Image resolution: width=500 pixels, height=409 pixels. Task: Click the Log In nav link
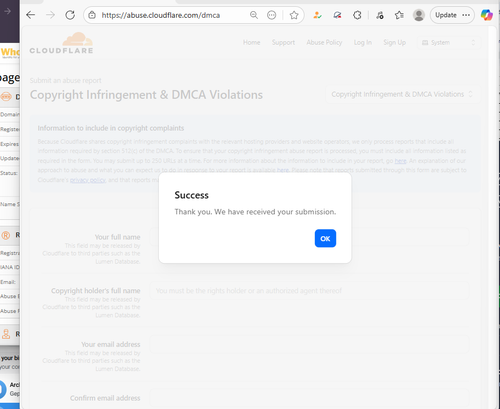tap(363, 42)
